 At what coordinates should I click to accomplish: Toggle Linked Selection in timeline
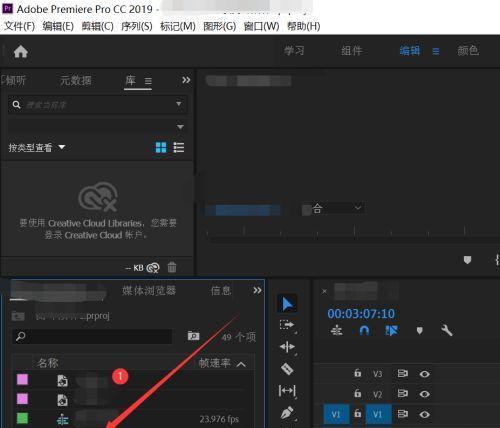[392, 331]
